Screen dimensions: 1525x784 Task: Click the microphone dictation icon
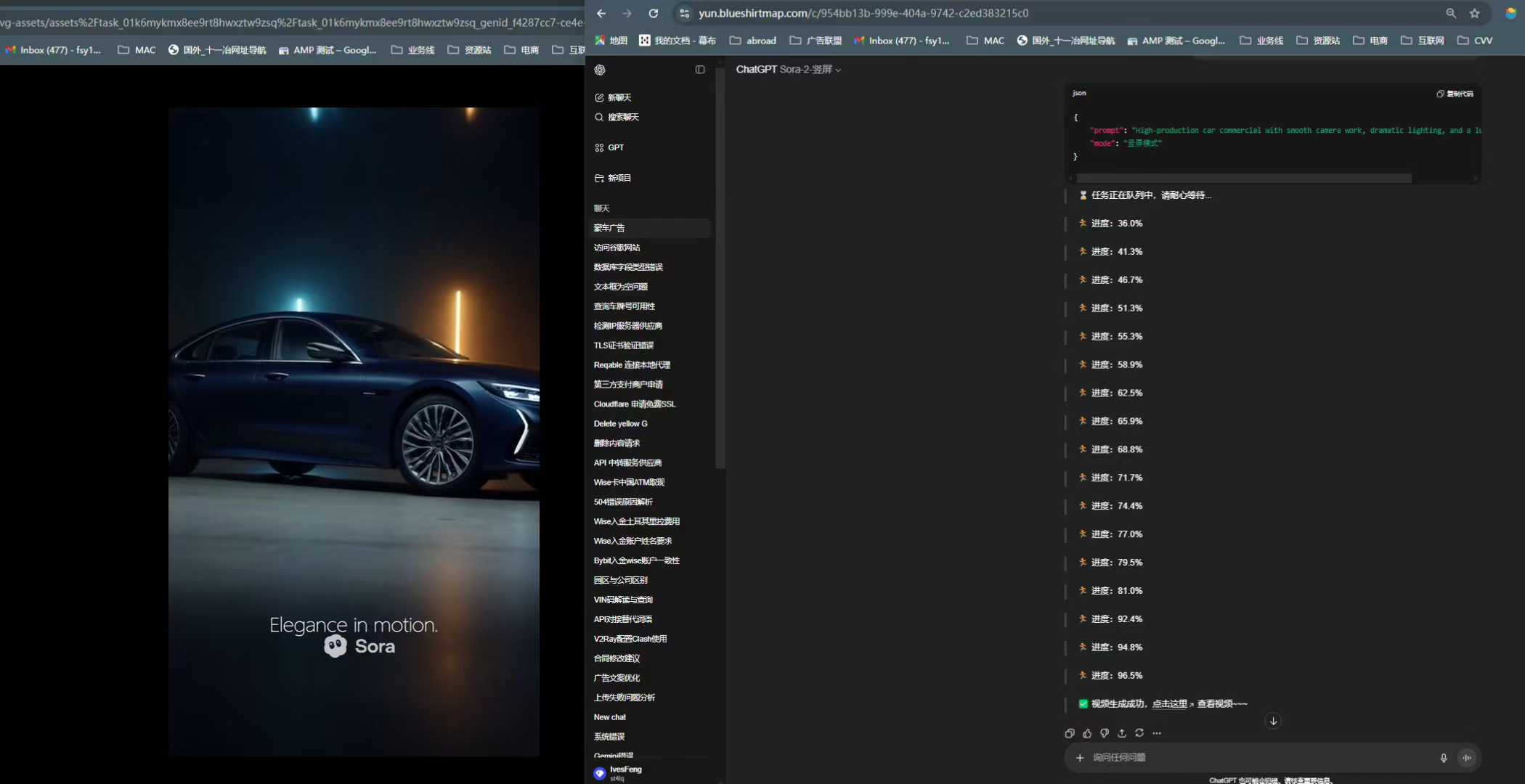1444,758
